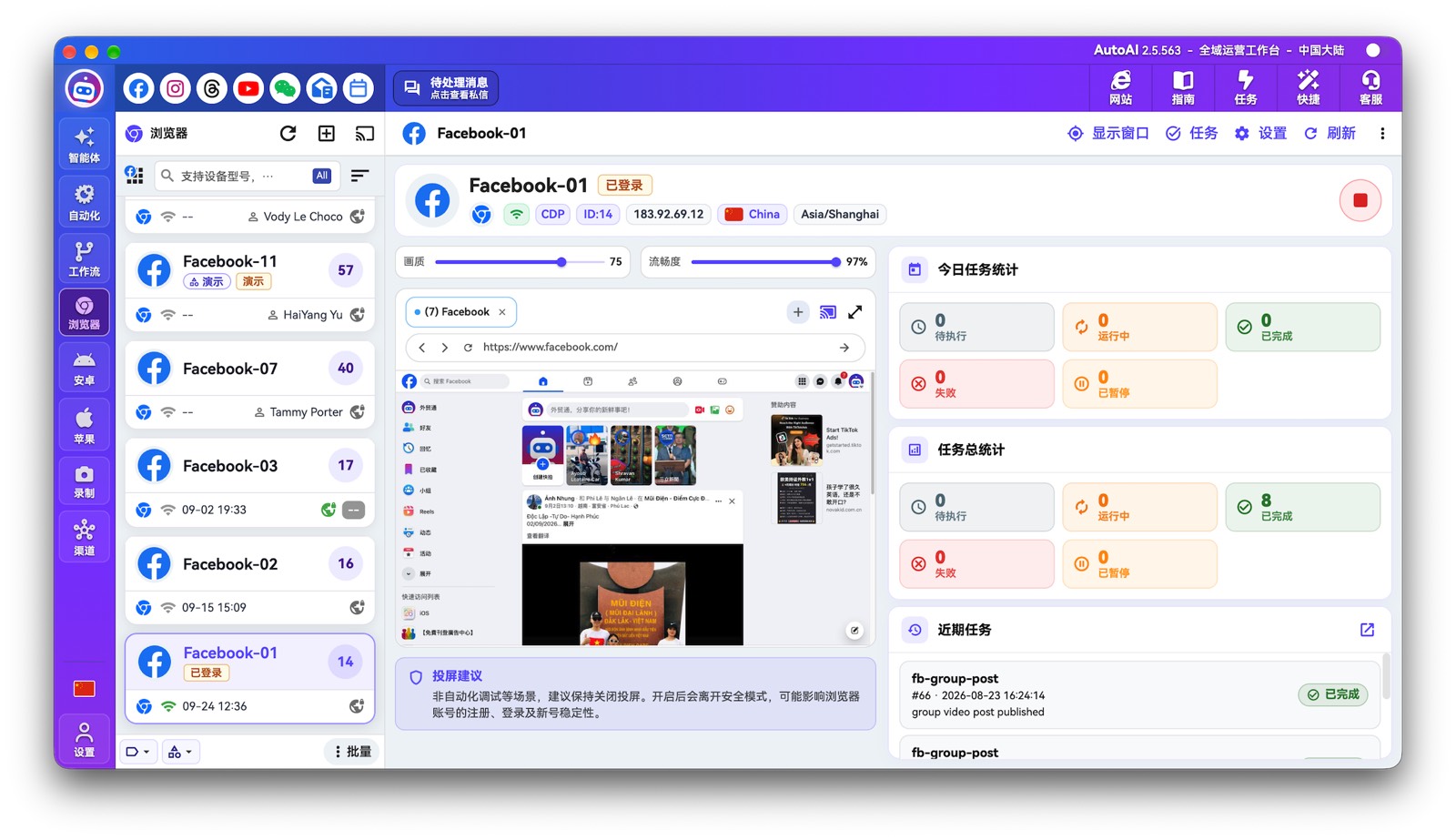Open 待处理消息 pending messages banner
The width and height of the screenshot is (1456, 840).
(446, 88)
